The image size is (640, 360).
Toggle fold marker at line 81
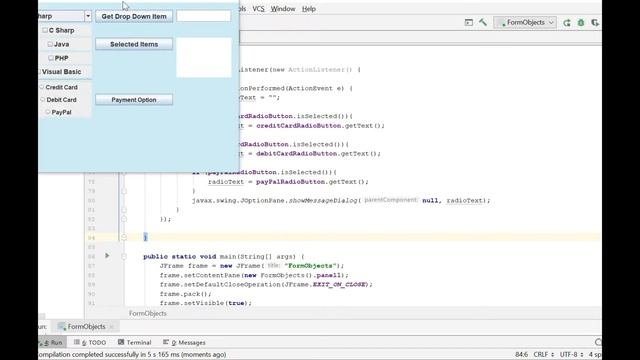click(124, 210)
